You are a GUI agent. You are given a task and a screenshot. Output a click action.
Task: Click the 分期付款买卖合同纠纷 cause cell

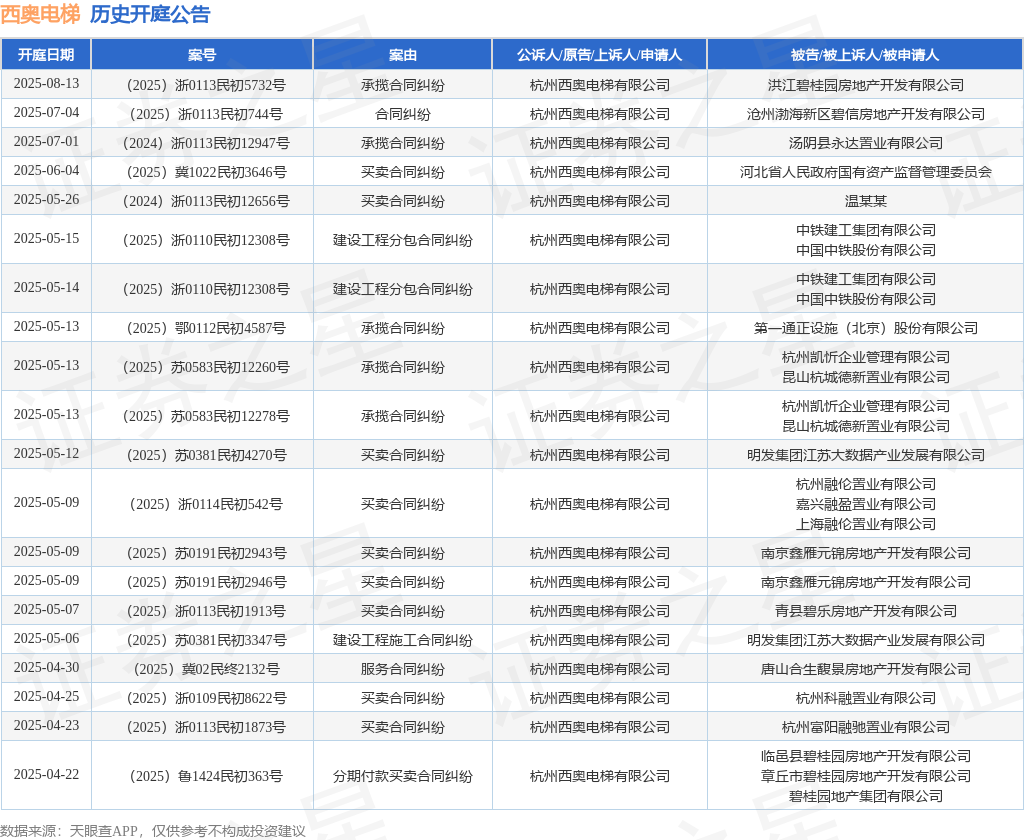[x=403, y=776]
